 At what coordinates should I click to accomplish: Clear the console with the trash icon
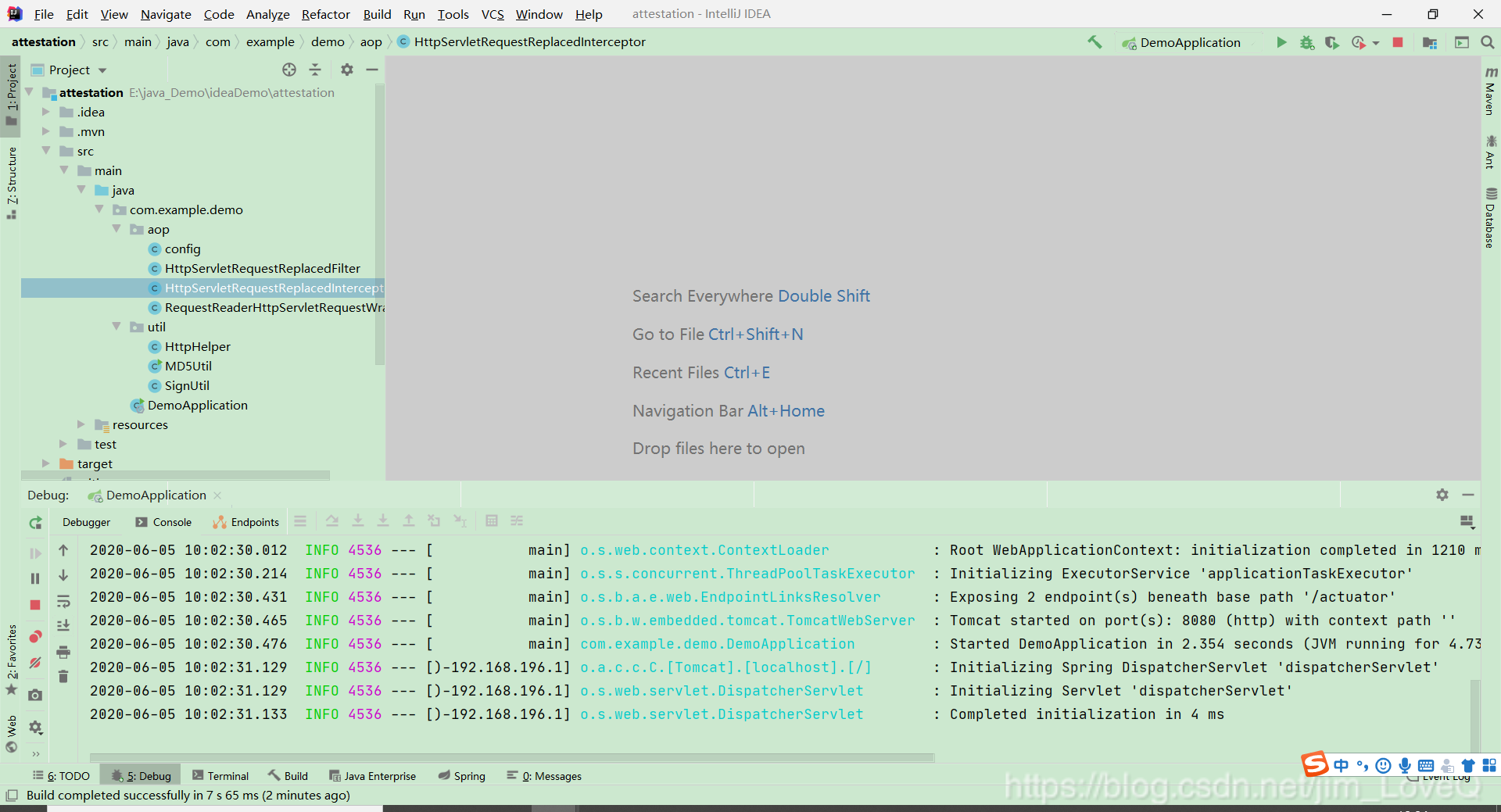tap(63, 676)
